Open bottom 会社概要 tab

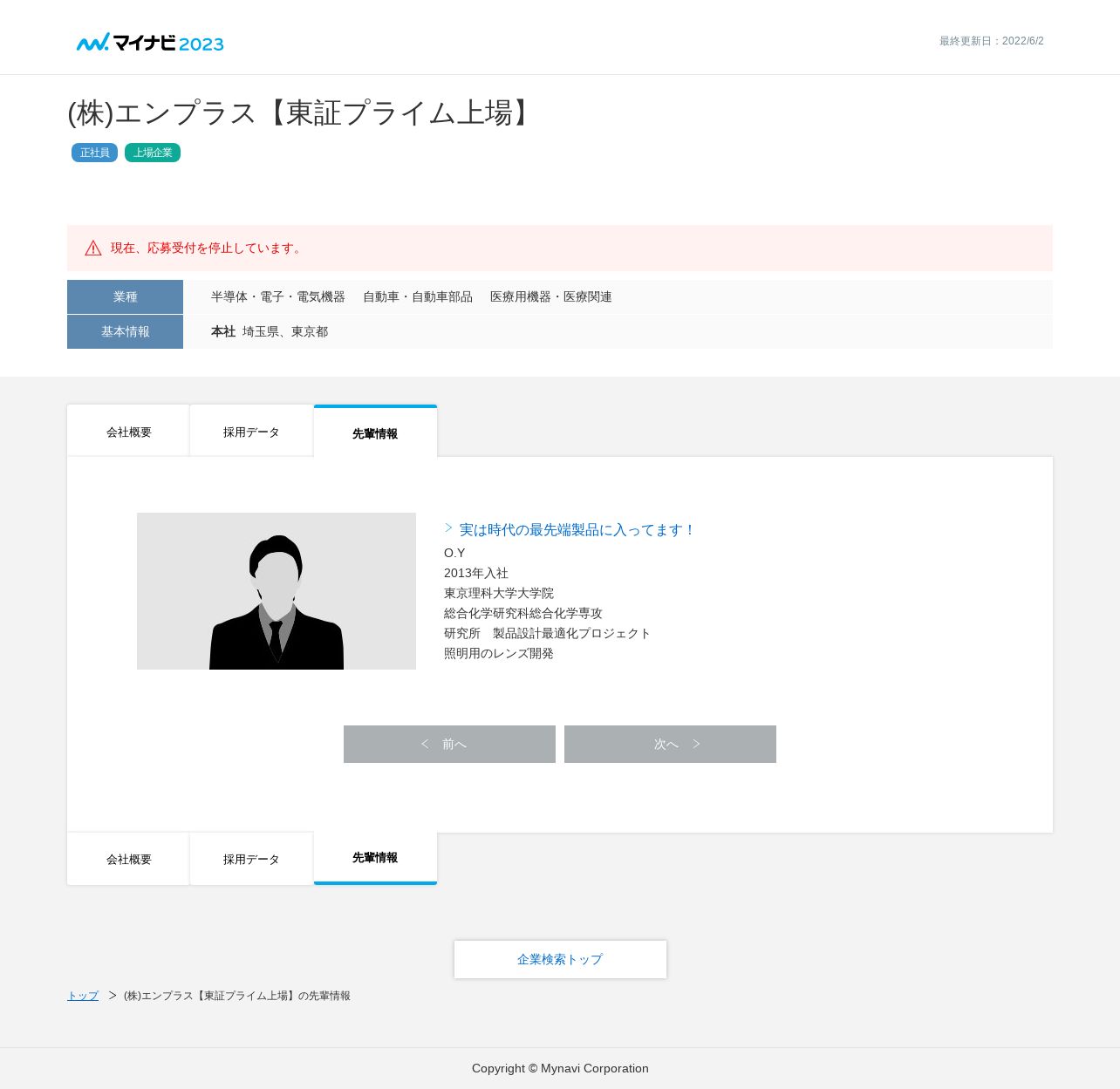128,859
